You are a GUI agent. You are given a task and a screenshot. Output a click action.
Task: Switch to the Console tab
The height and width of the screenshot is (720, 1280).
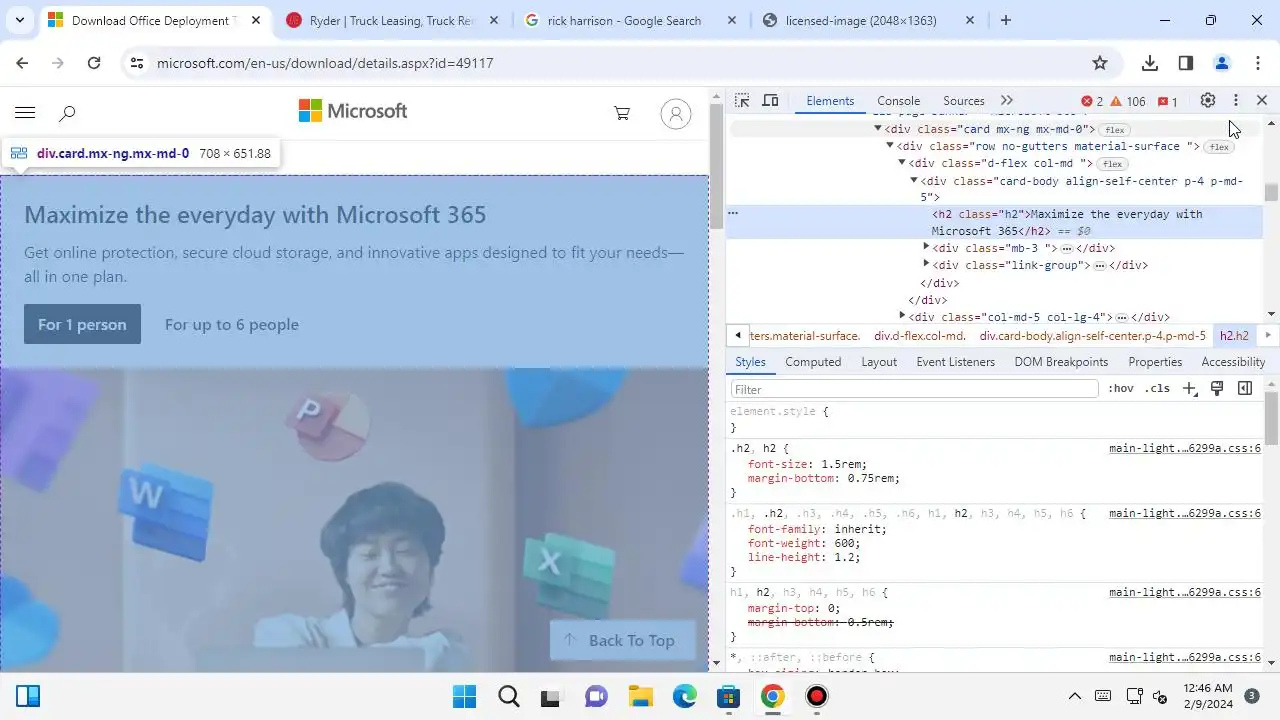pos(898,101)
